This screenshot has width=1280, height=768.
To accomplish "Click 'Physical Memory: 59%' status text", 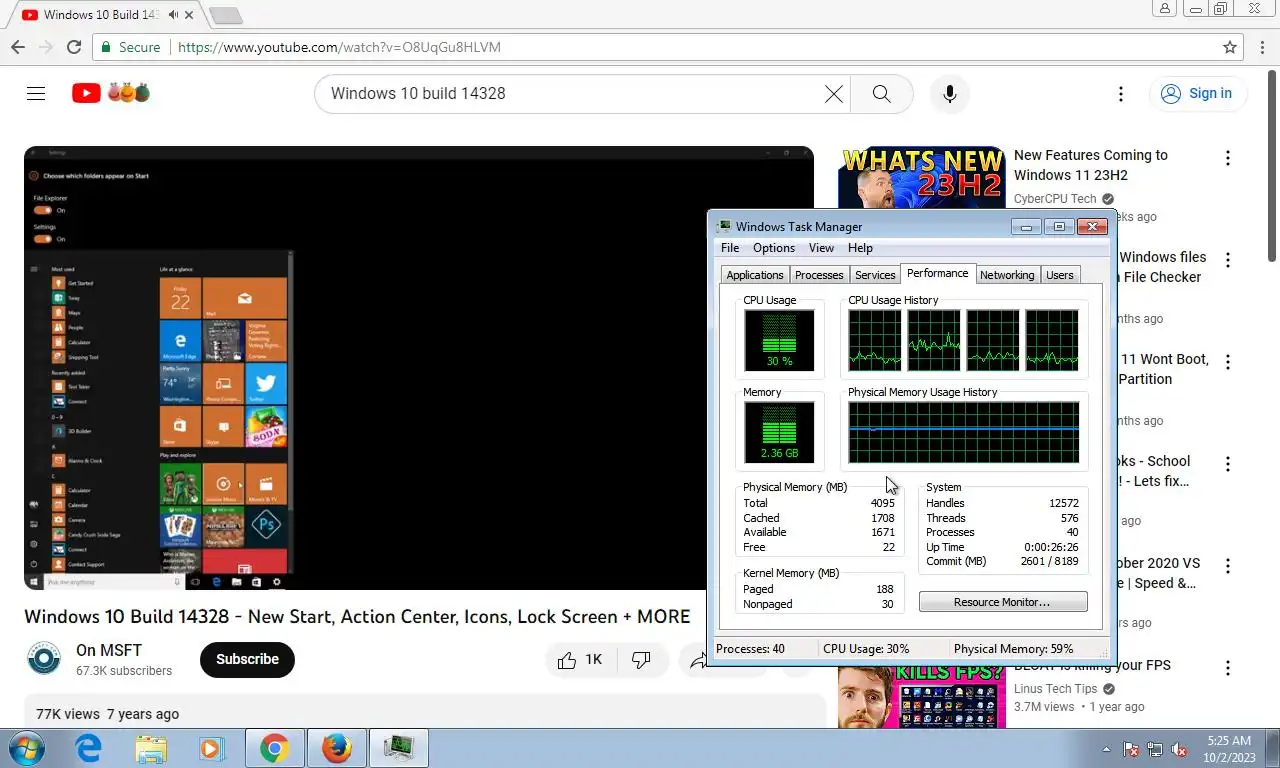I will [x=1013, y=649].
